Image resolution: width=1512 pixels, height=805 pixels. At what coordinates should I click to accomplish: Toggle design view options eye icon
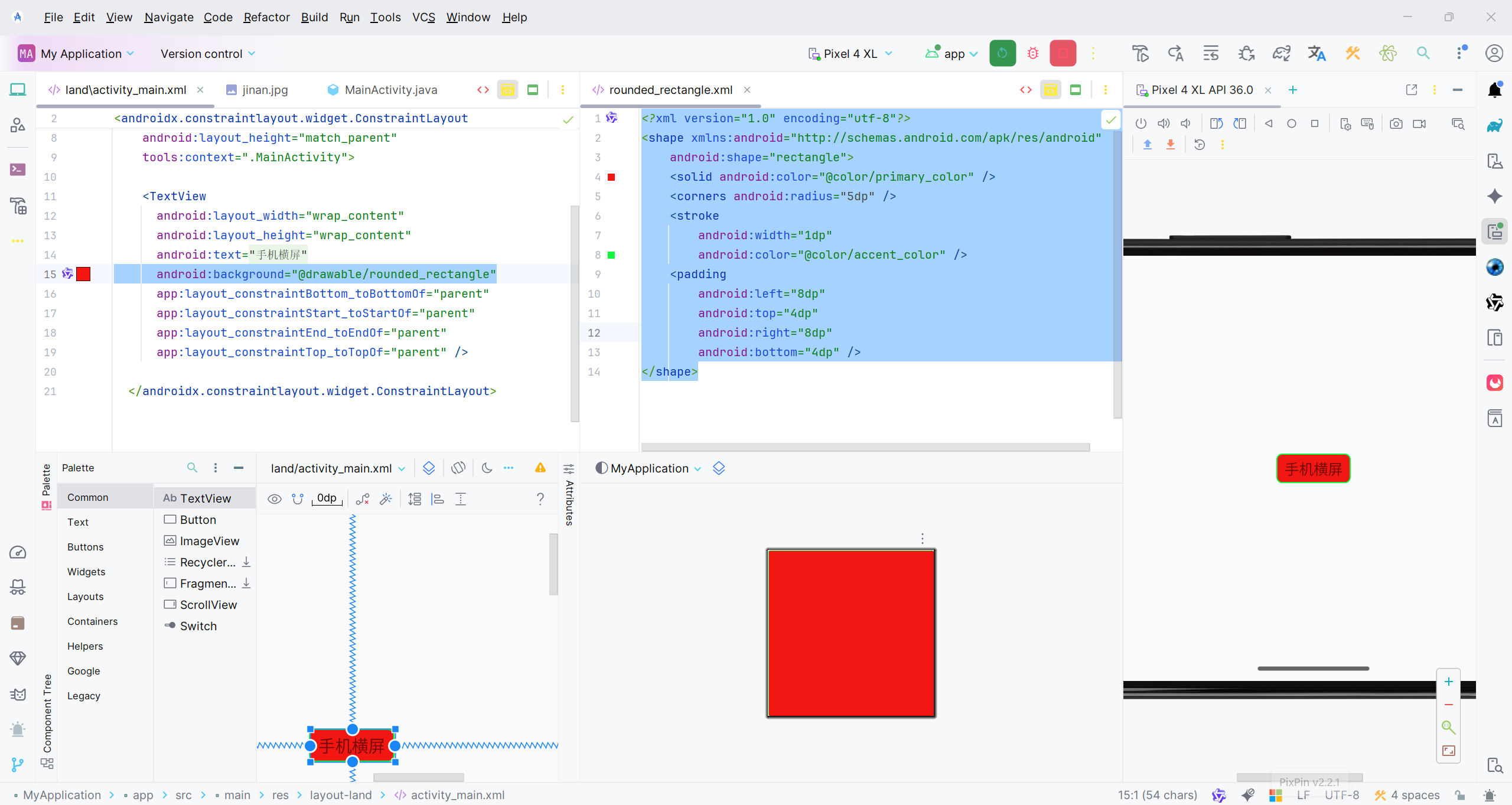[x=274, y=499]
